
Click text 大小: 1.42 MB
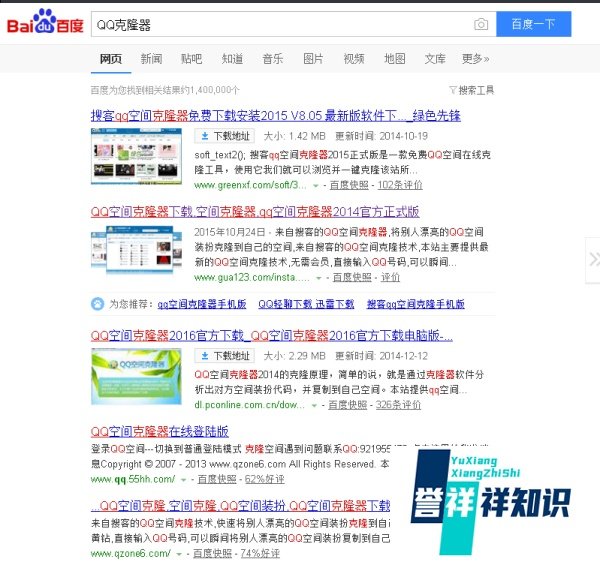pyautogui.click(x=294, y=136)
